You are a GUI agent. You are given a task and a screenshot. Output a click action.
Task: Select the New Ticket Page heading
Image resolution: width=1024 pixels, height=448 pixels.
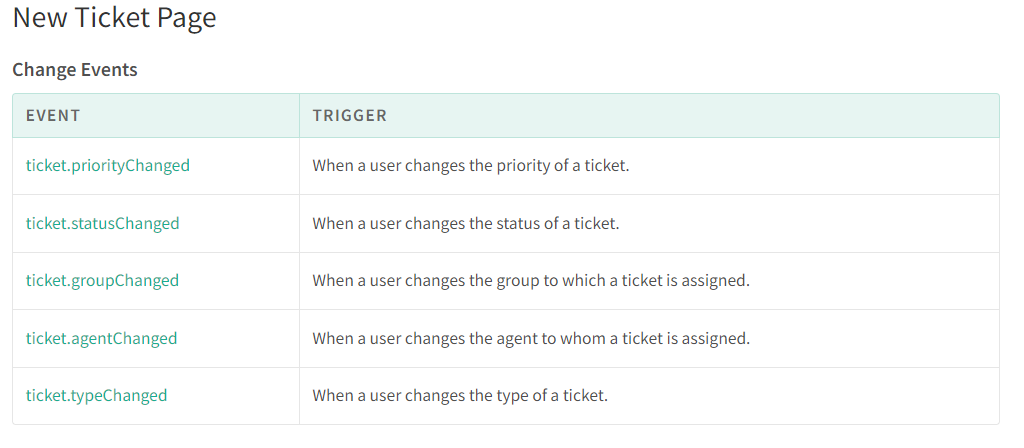click(x=114, y=17)
